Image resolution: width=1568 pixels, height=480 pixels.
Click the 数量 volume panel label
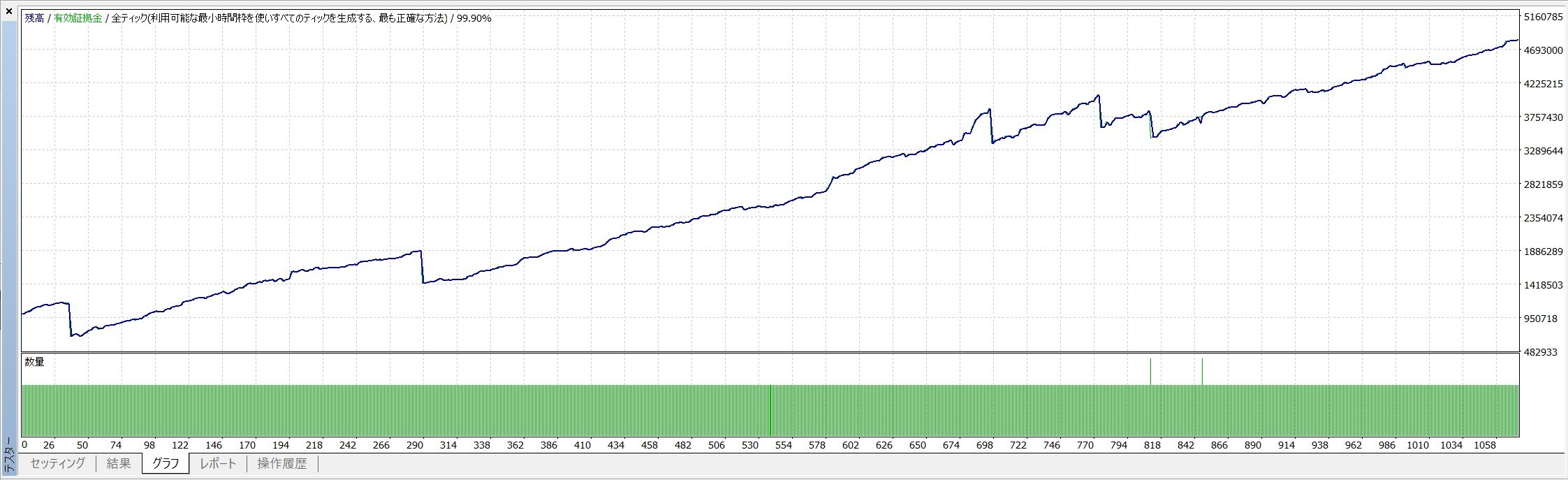[34, 361]
